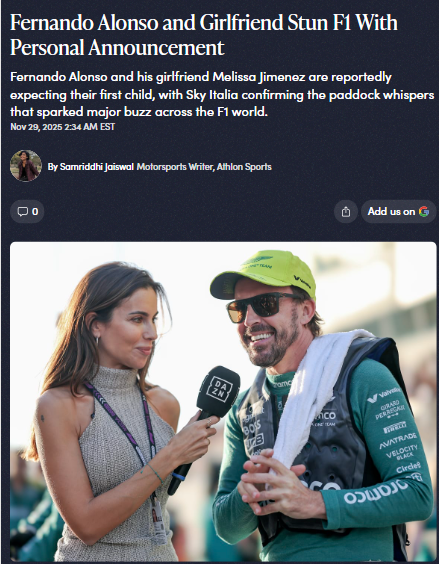
Task: Click the Google logo icon
Action: click(424, 212)
